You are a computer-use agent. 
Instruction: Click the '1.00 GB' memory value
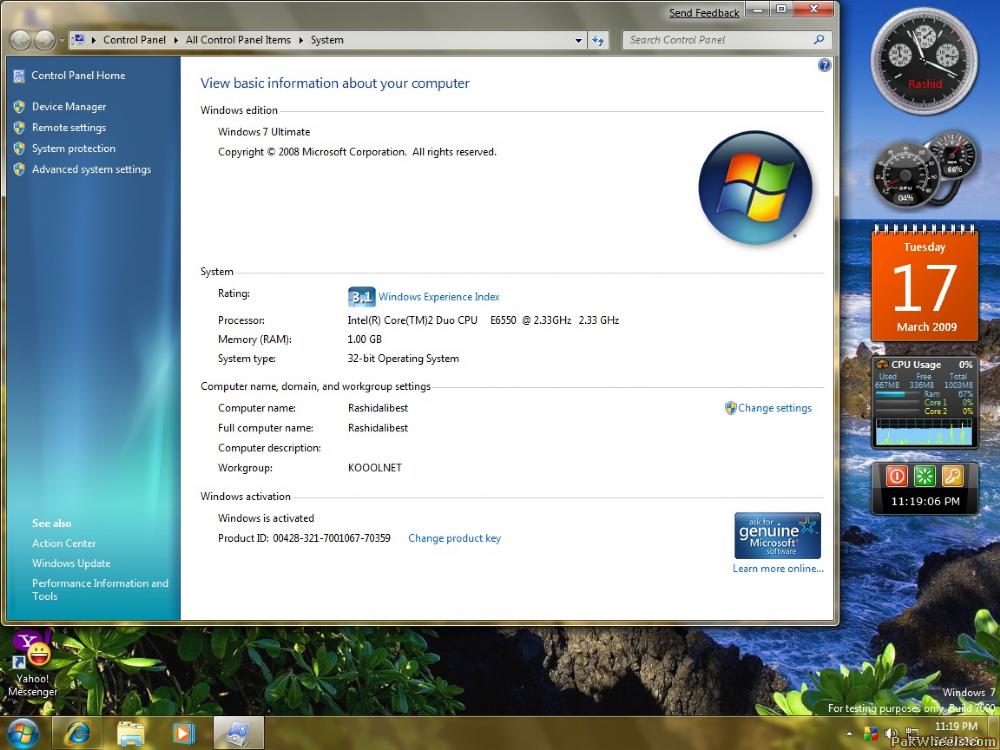(x=365, y=339)
